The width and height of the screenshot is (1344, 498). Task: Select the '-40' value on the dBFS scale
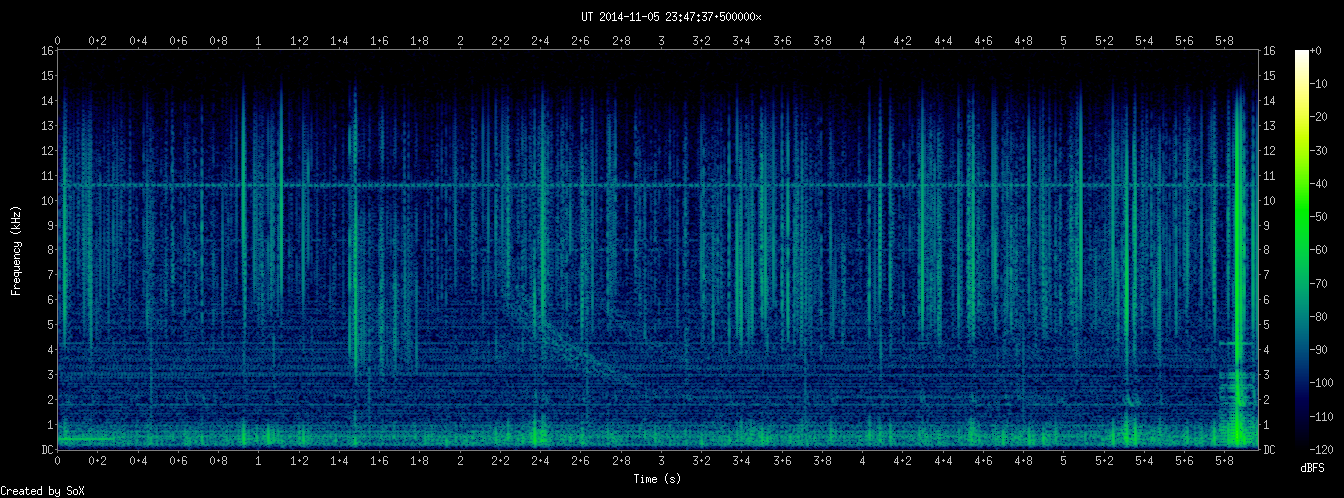click(x=1320, y=183)
